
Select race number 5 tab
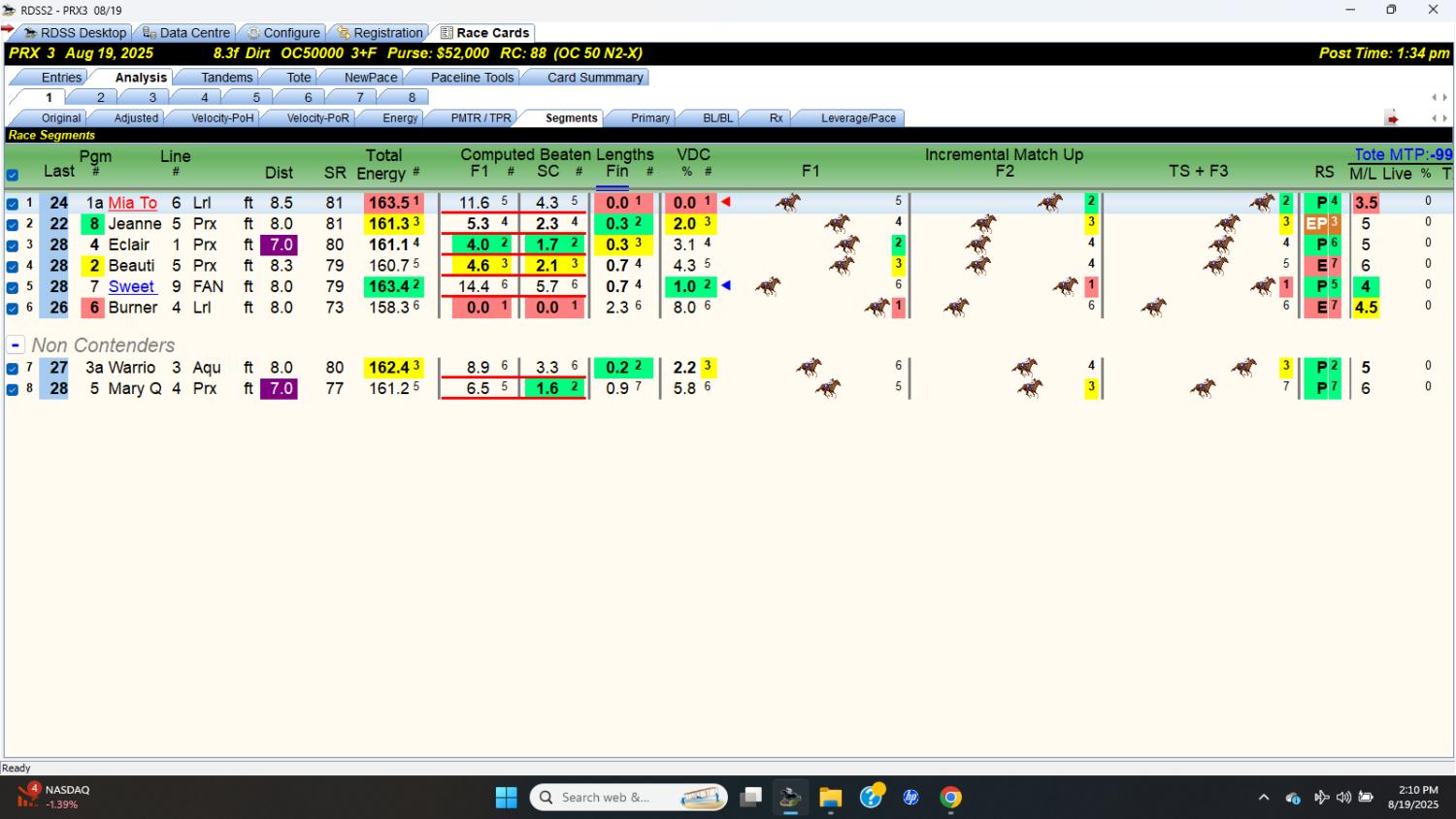point(256,97)
